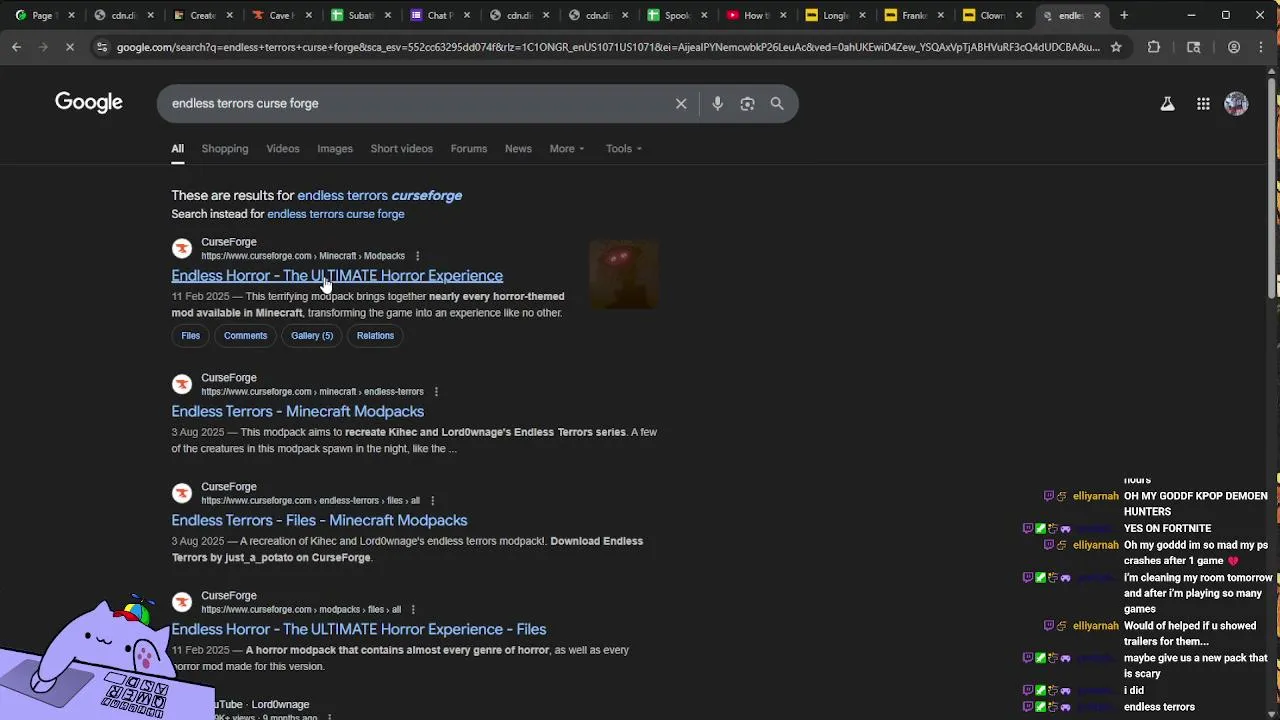1280x720 pixels.
Task: Open site information icon in address bar
Action: pyautogui.click(x=101, y=47)
